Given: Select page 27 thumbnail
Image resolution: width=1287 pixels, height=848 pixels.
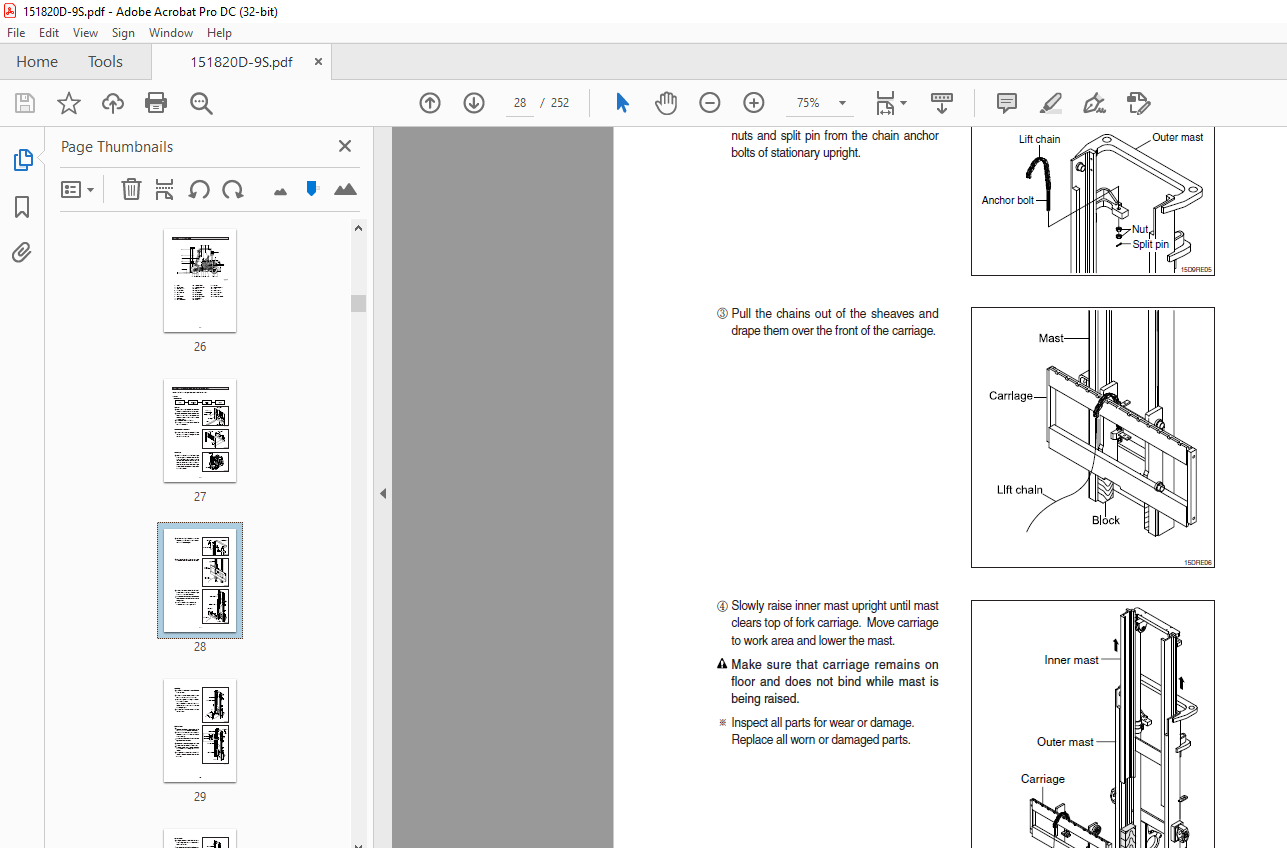Looking at the screenshot, I should (200, 431).
